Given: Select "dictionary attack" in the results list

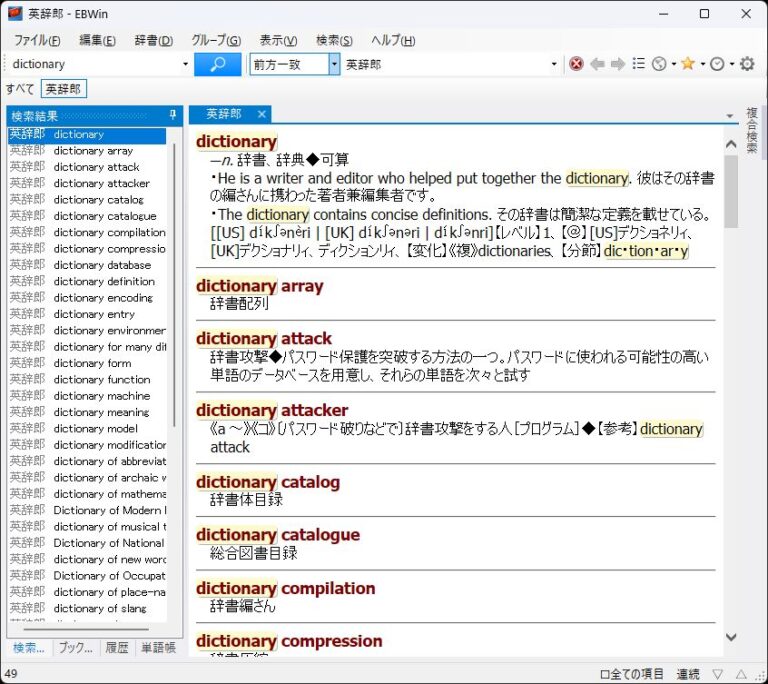Looking at the screenshot, I should pos(96,167).
